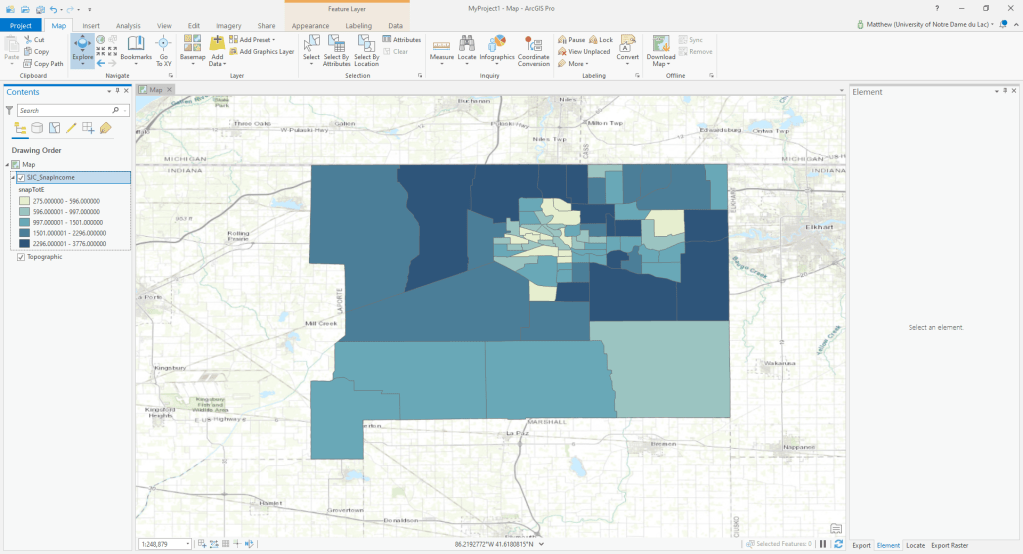The height and width of the screenshot is (554, 1023).
Task: Activate the Explore navigation tool
Action: (82, 48)
